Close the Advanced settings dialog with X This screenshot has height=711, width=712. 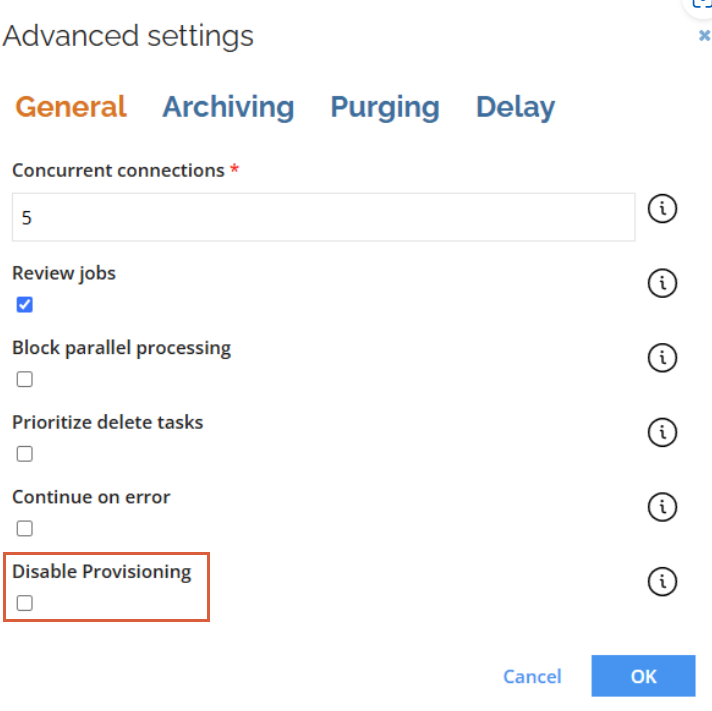point(704,35)
